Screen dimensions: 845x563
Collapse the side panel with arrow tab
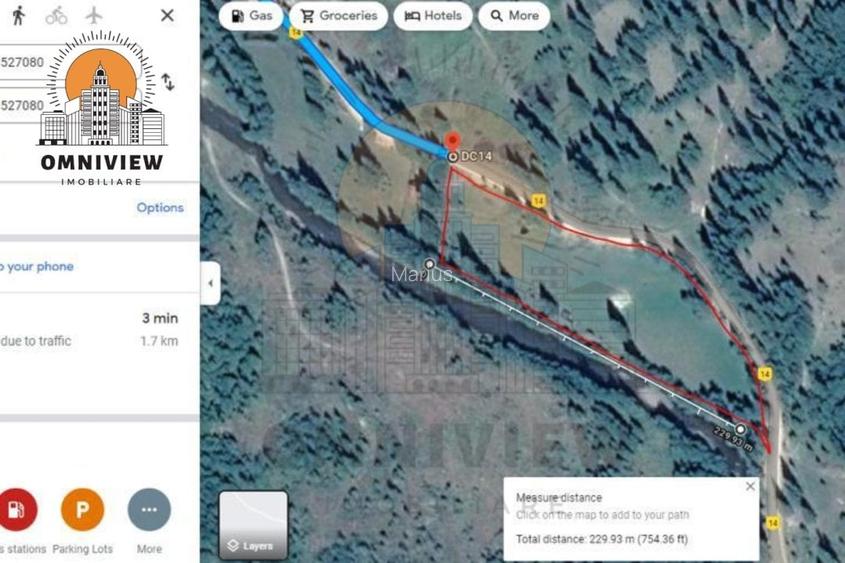click(x=210, y=283)
